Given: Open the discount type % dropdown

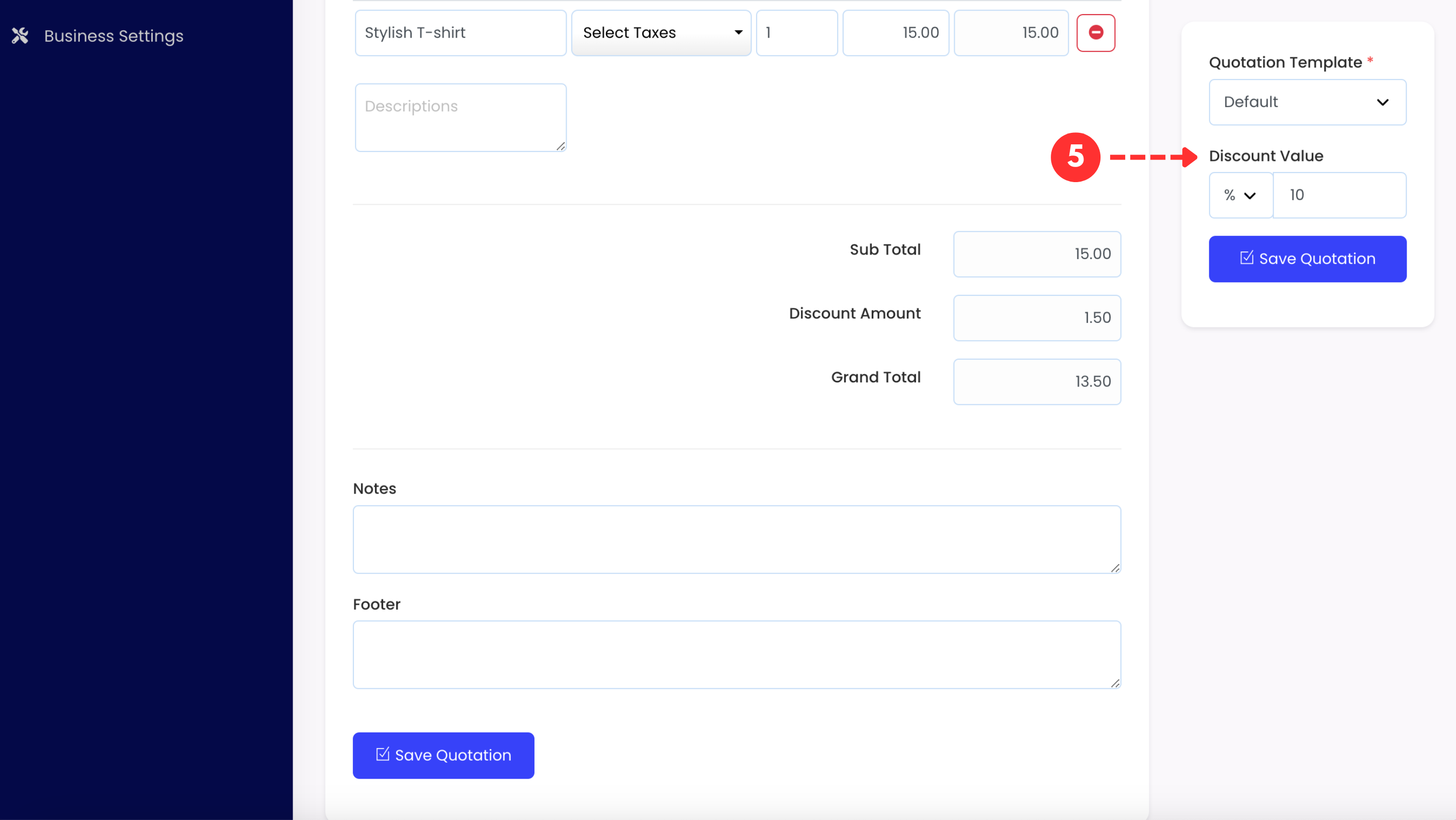Looking at the screenshot, I should tap(1241, 195).
